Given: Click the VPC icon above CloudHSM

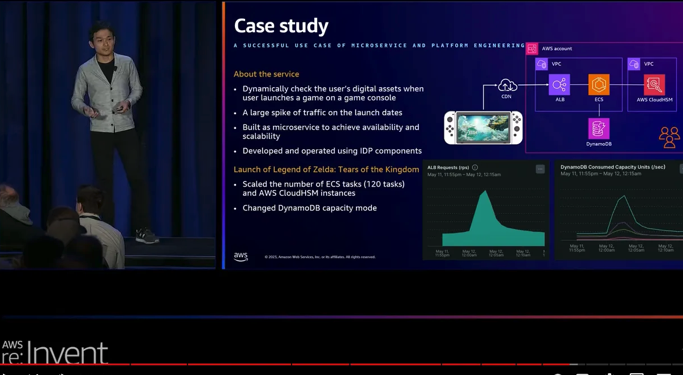Looking at the screenshot, I should pyautogui.click(x=634, y=64).
